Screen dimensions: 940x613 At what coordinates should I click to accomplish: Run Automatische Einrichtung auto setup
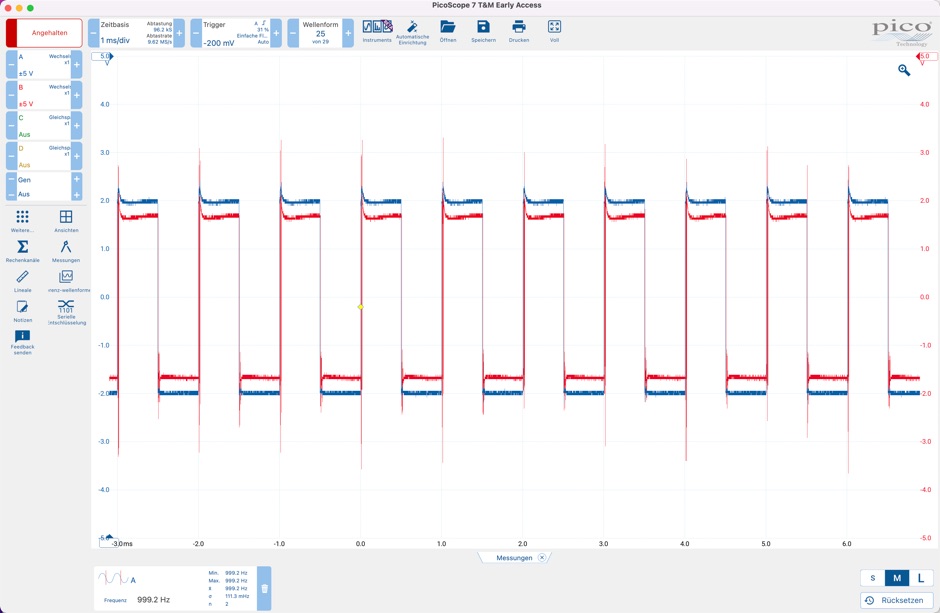pyautogui.click(x=412, y=31)
